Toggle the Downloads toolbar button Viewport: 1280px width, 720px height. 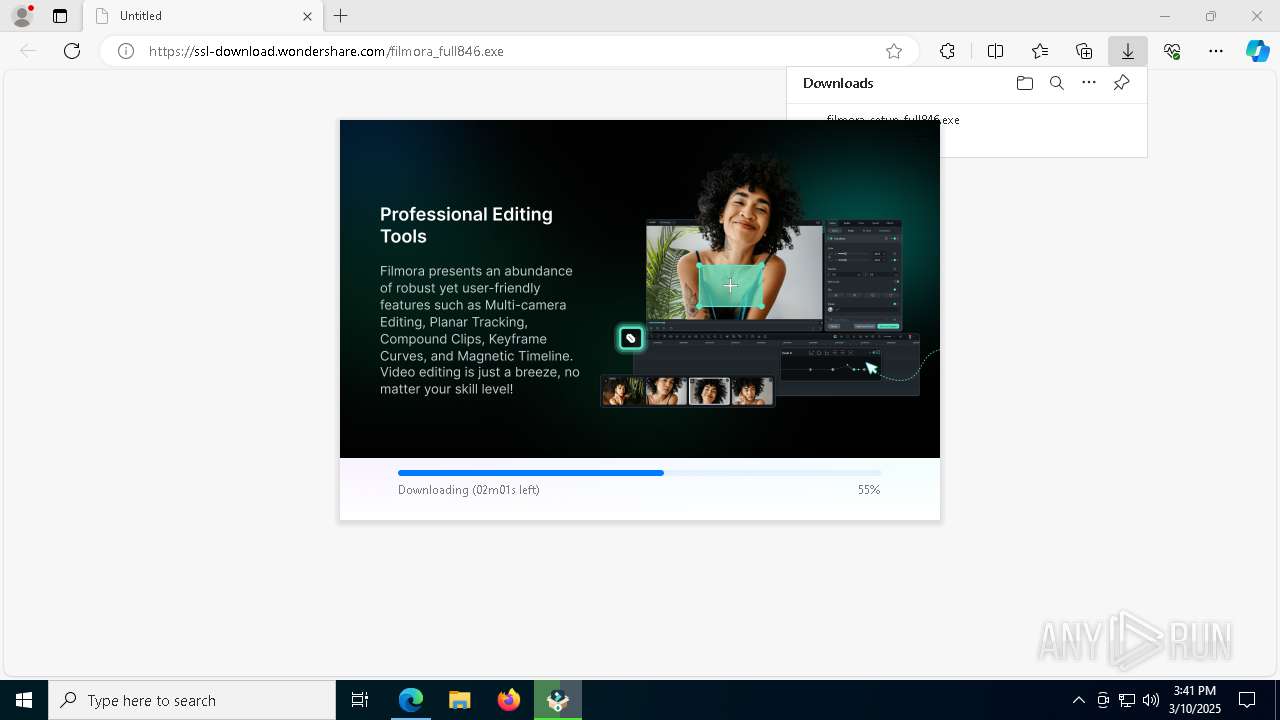point(1128,51)
